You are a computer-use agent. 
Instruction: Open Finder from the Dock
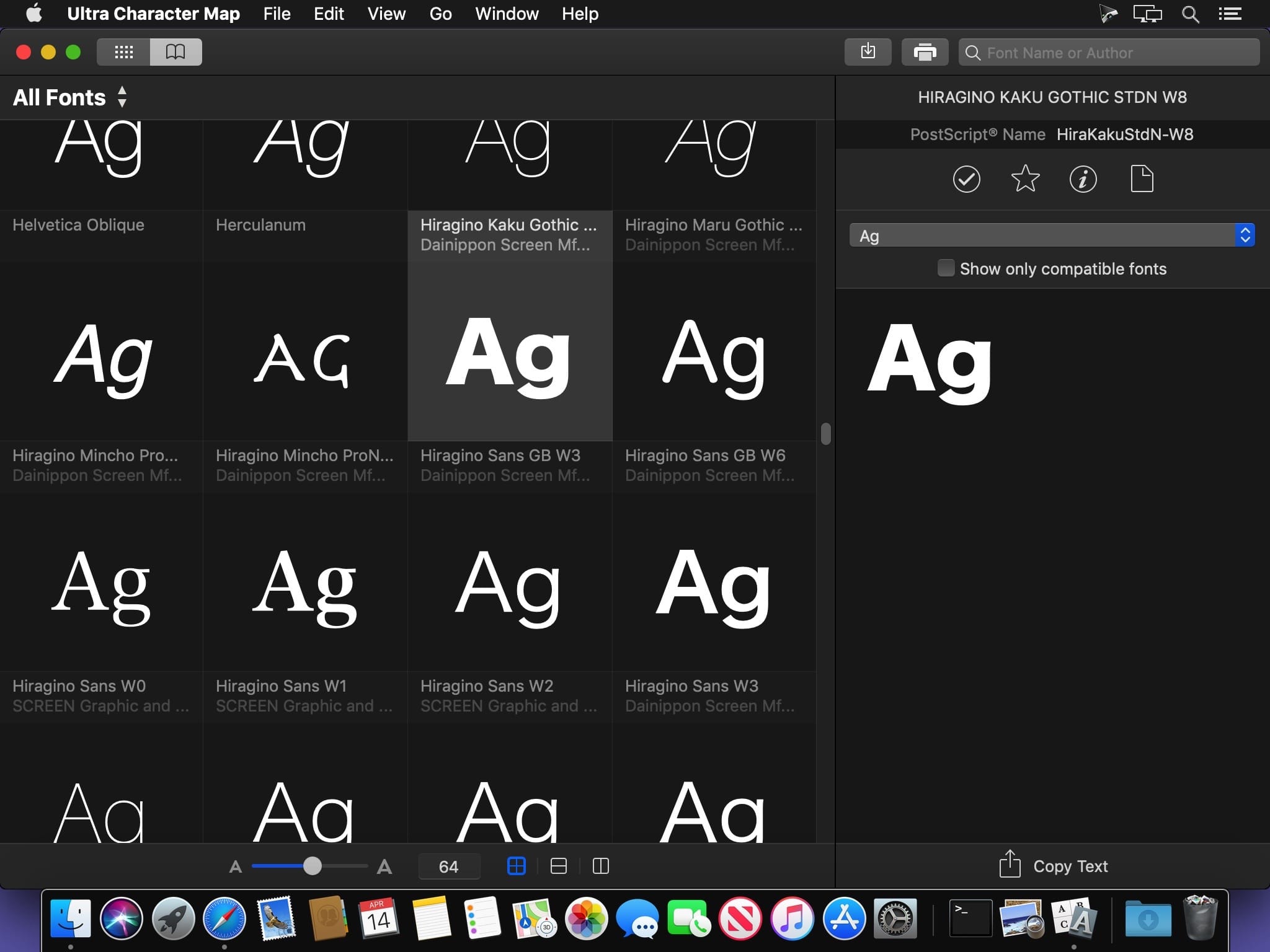70,918
